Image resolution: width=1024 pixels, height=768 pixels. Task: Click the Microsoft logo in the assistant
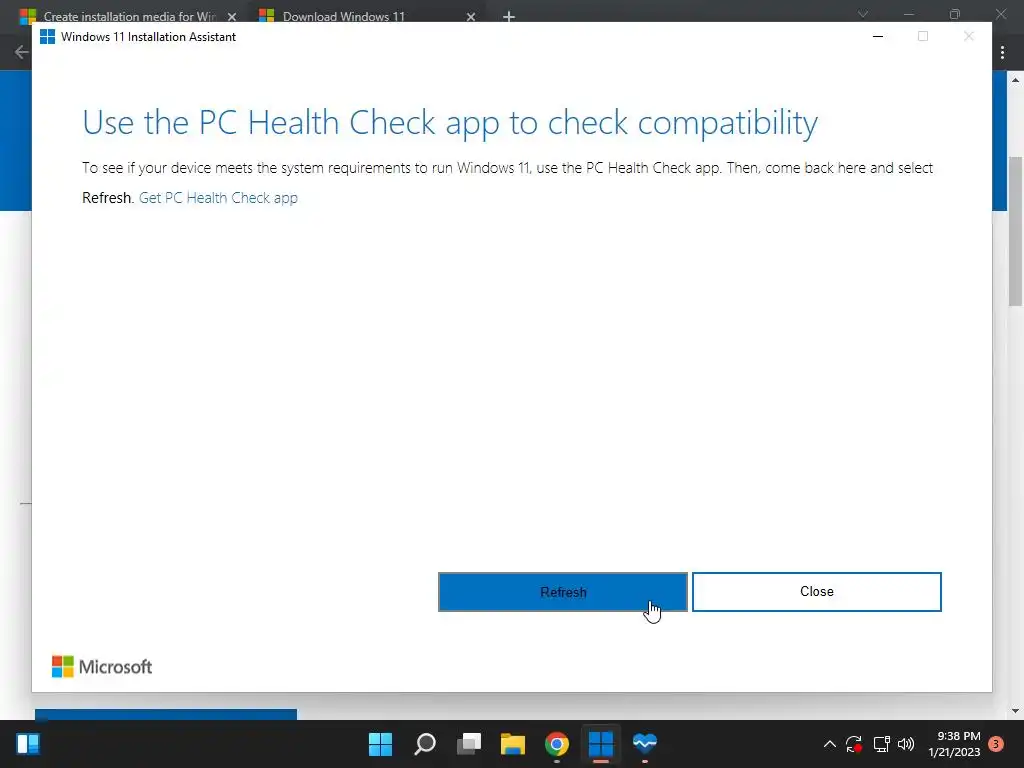pos(101,667)
